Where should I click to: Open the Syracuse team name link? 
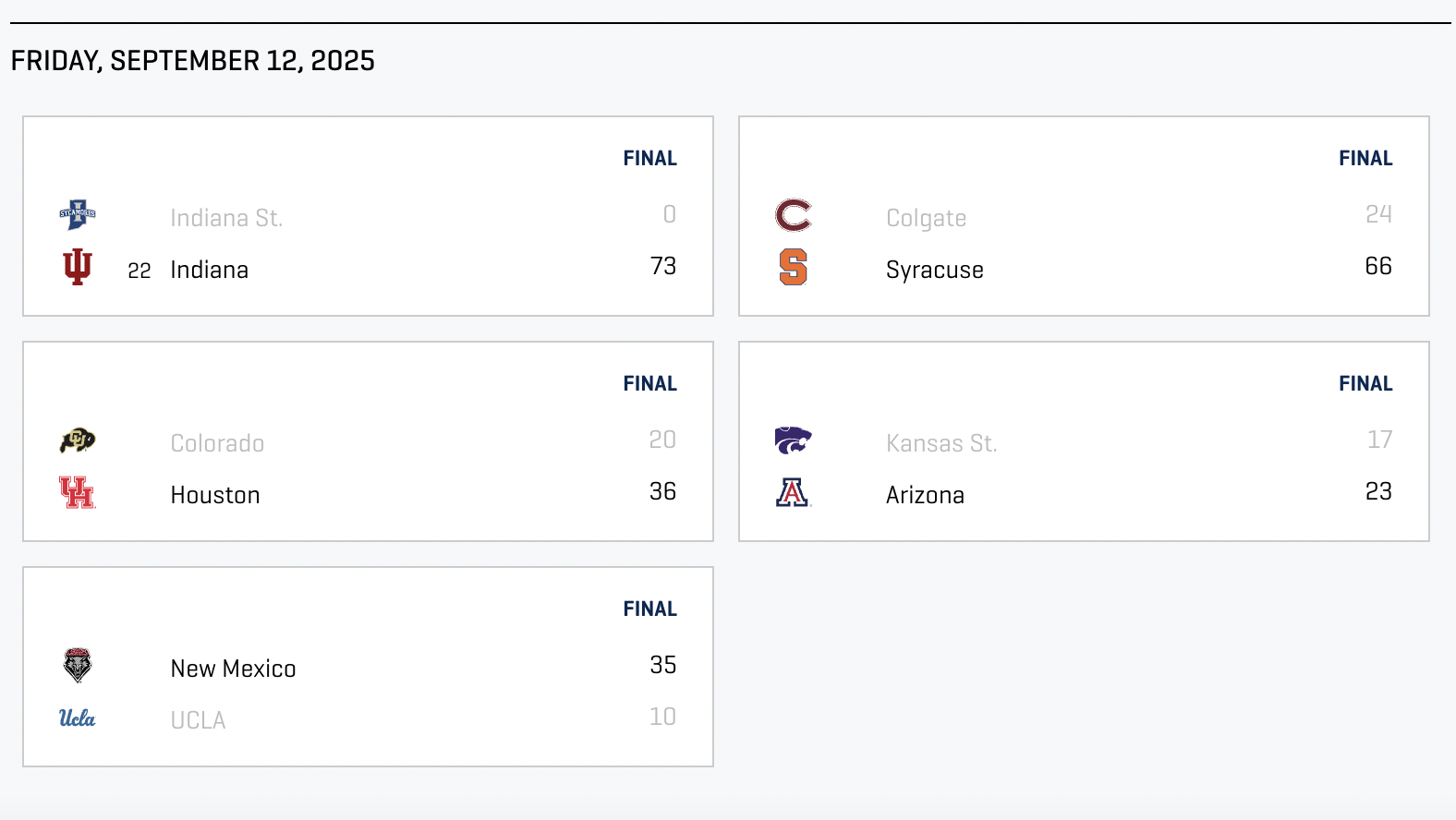coord(935,270)
